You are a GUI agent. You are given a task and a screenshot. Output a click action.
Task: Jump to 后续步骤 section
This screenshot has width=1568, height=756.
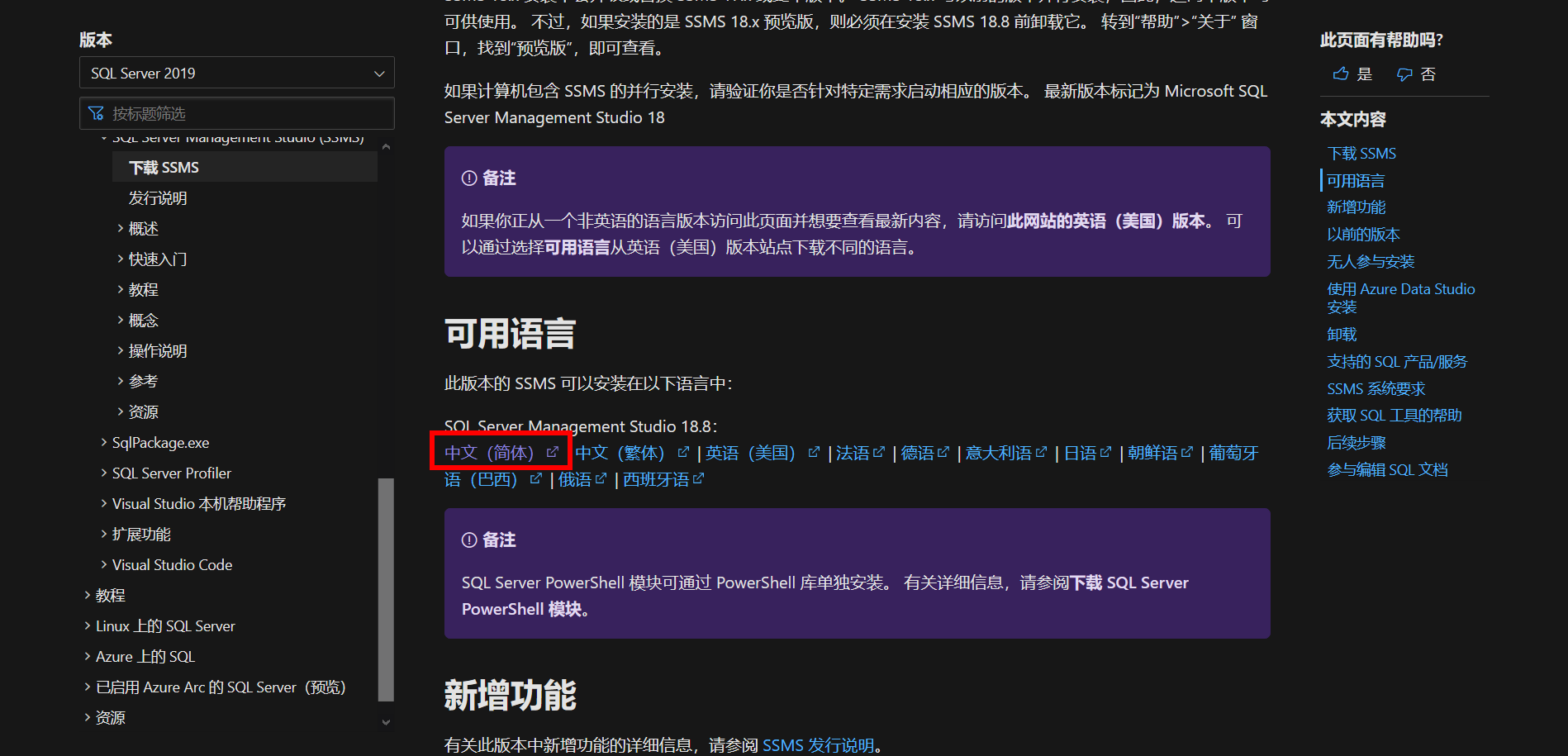coord(1357,442)
